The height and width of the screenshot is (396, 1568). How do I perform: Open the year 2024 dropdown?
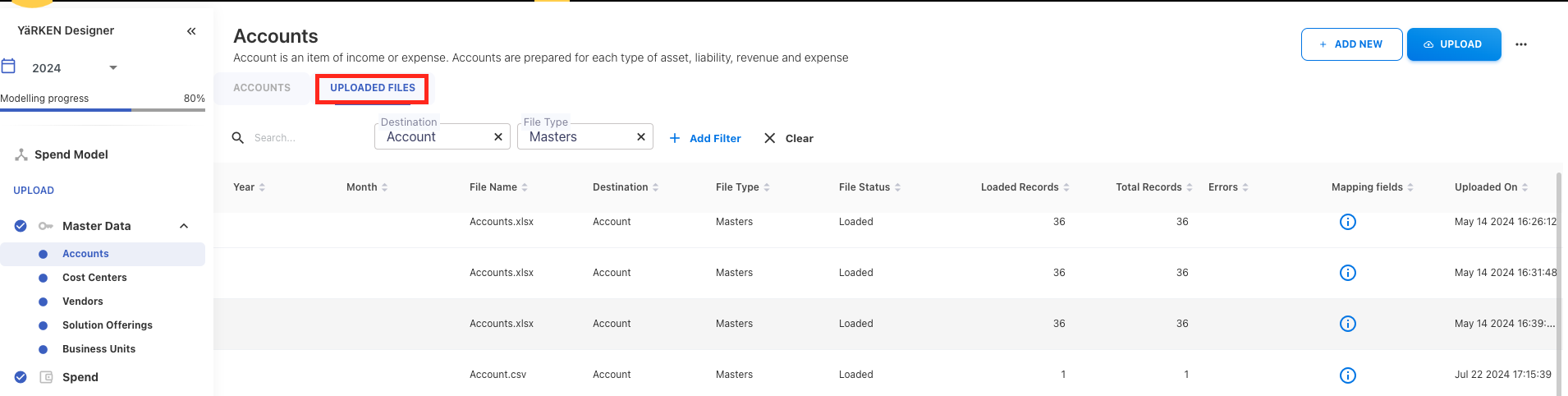tap(113, 67)
